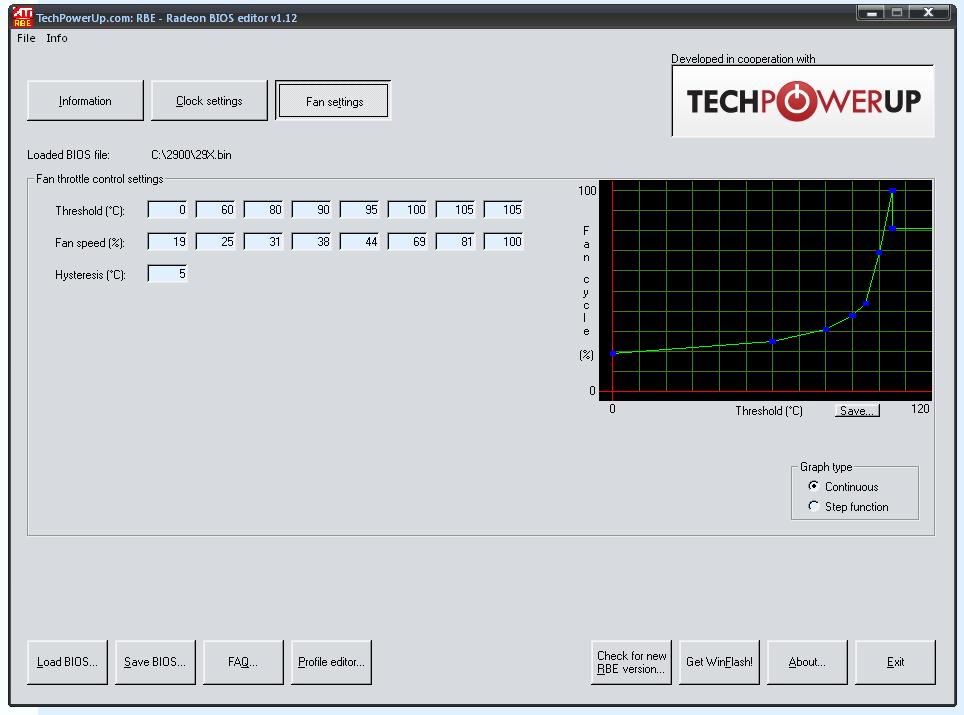Click the loaded BIOS path C:\2900\29X.bin
The image size is (964, 715).
[x=191, y=155]
